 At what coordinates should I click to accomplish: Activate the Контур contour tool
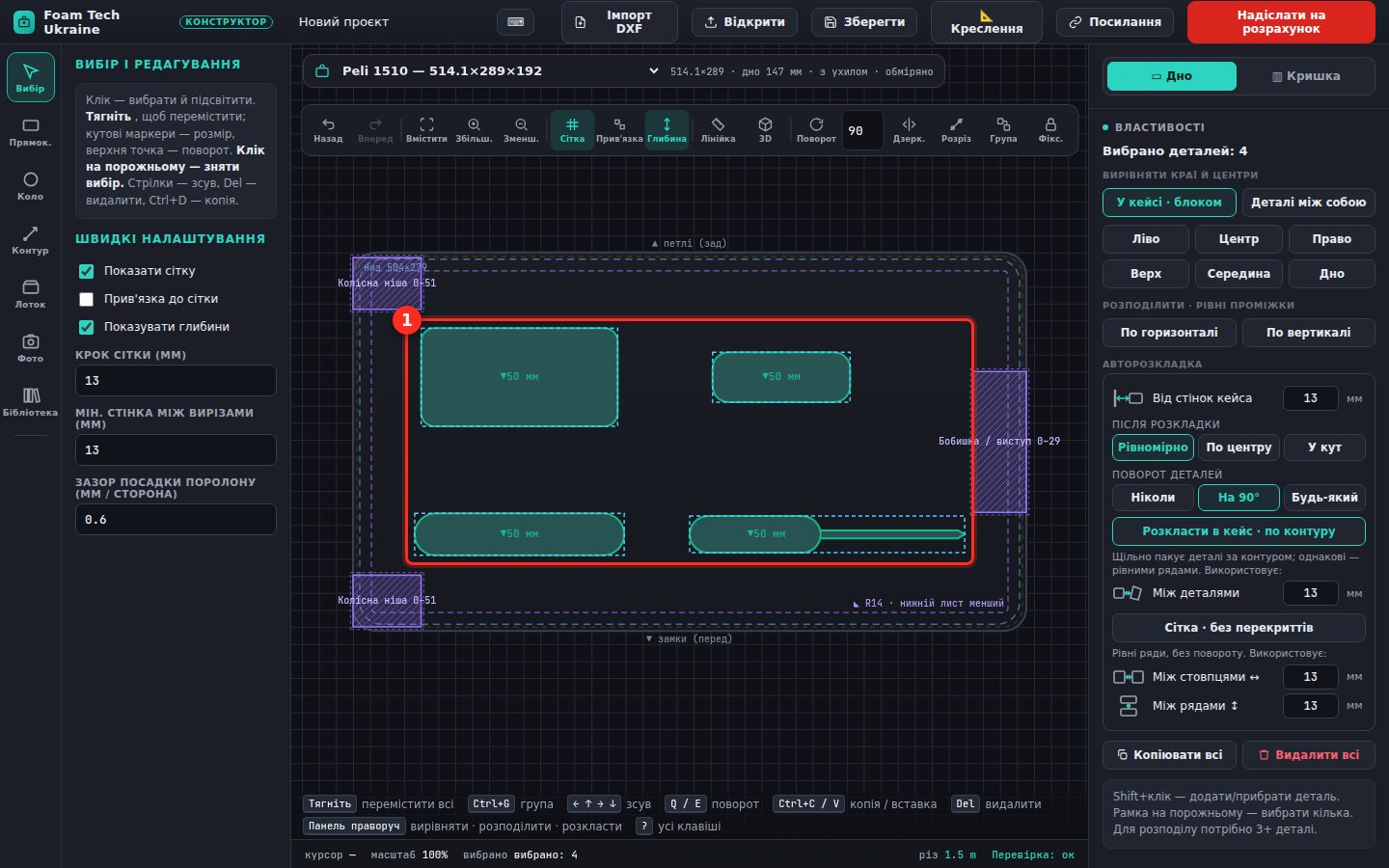pyautogui.click(x=30, y=240)
